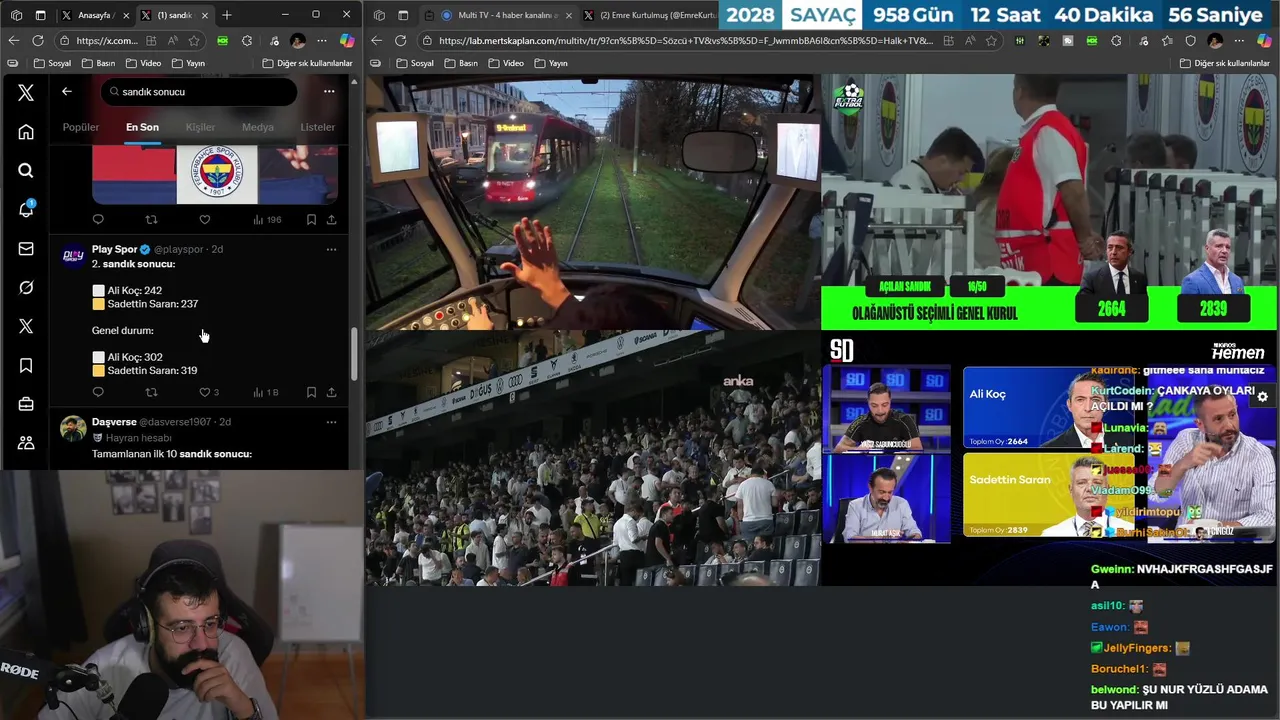Open more options on the Play Spor post
Viewport: 1280px width, 720px height.
coord(331,249)
